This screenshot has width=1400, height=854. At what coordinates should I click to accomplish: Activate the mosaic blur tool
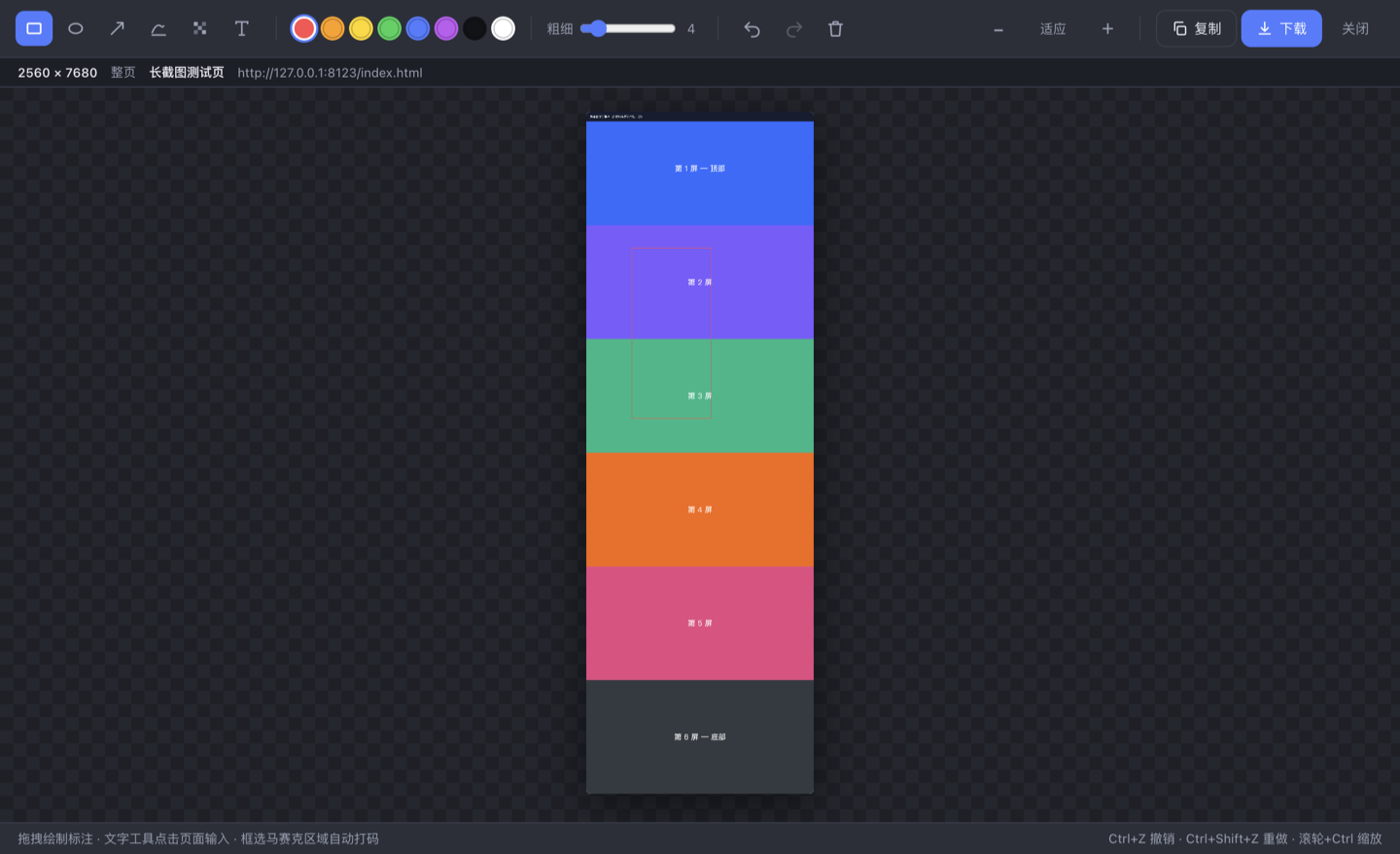coord(200,29)
